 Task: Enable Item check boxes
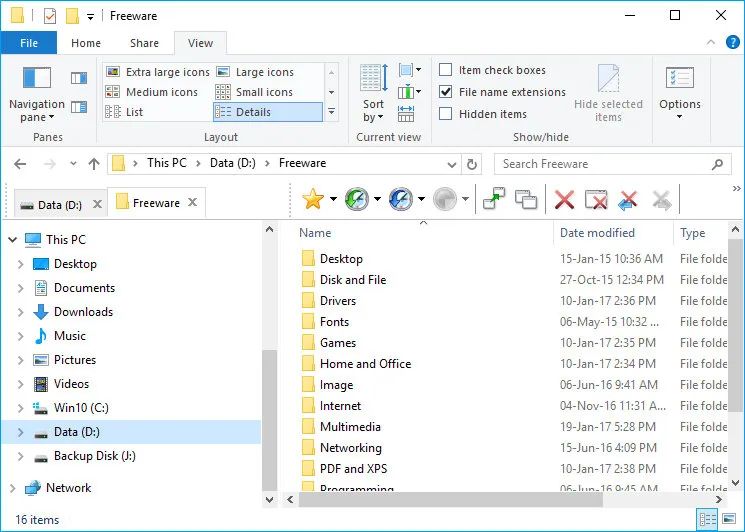pos(446,70)
